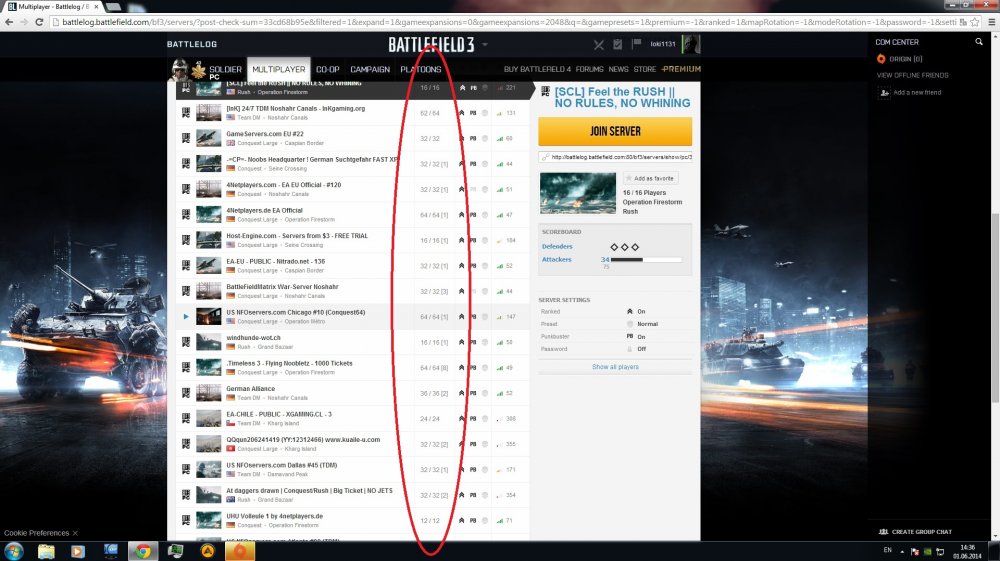Switch to the SOLDIER tab

tap(225, 69)
